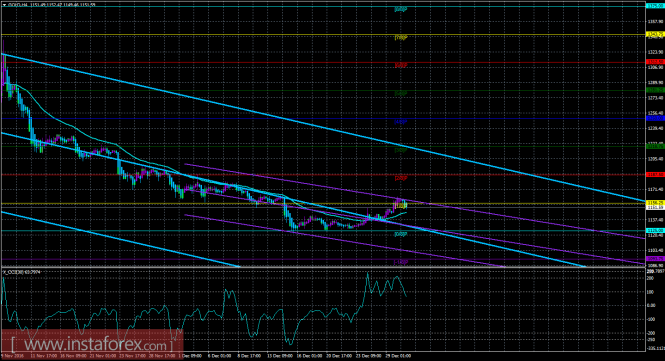The height and width of the screenshot is (361, 665).
Task: Click the 1187.50 red price tag on the axis
Action: (x=654, y=174)
